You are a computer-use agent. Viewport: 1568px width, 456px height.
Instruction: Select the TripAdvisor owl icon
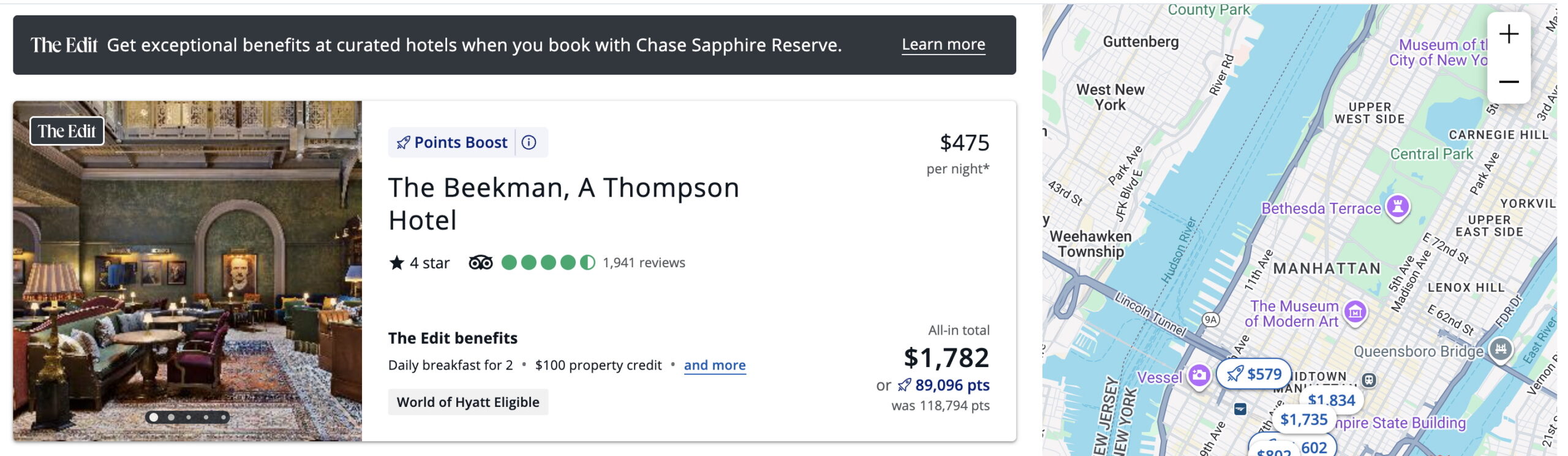(x=480, y=262)
